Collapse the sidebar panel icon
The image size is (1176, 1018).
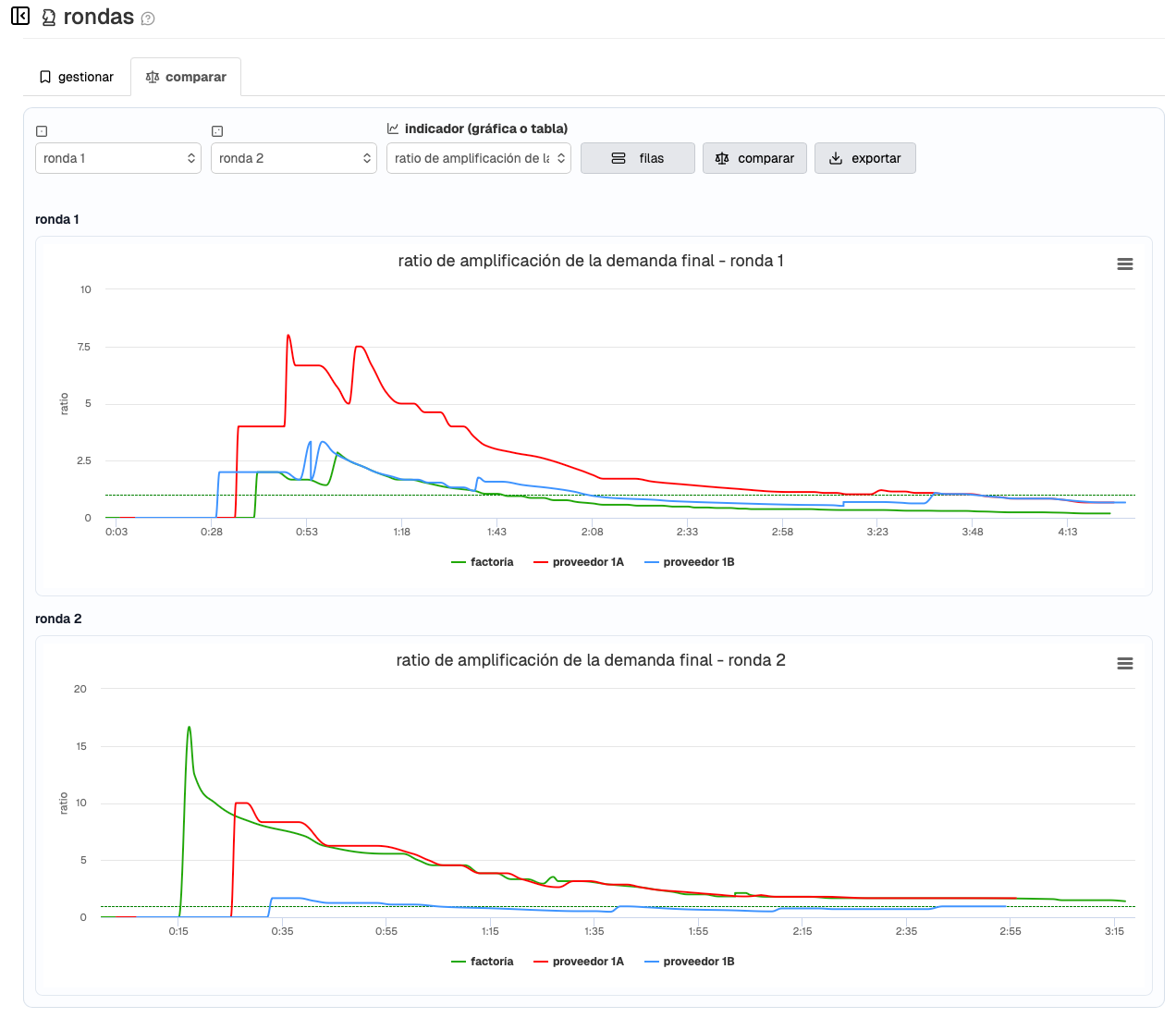click(20, 17)
